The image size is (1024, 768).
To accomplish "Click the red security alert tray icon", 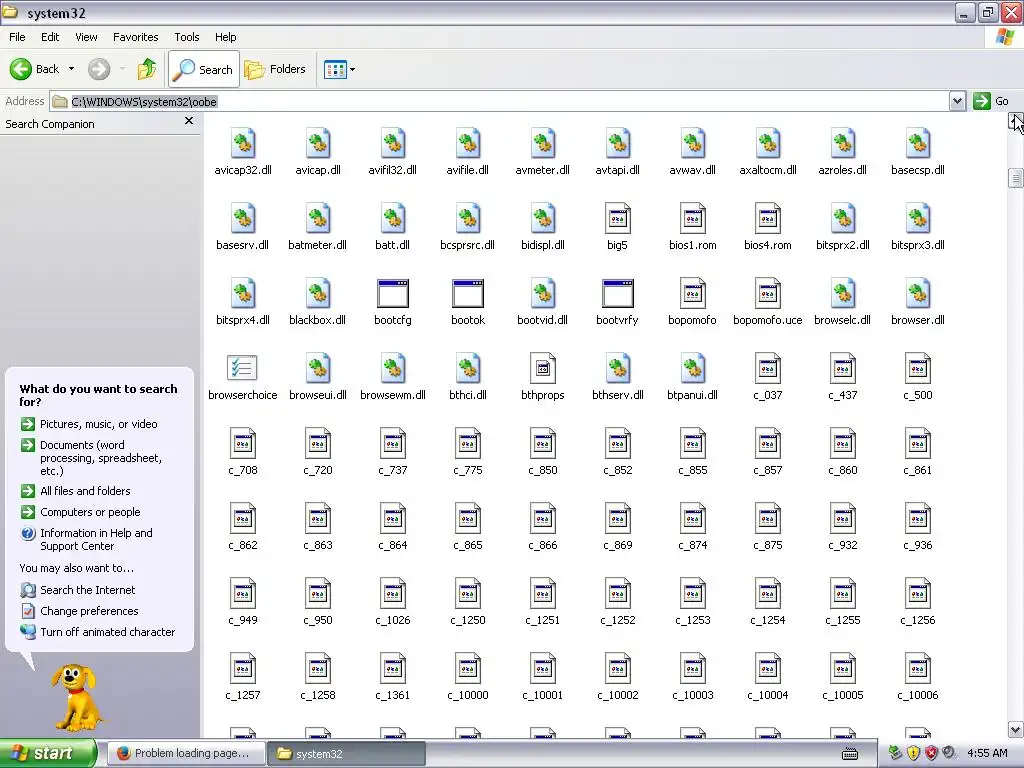I will (931, 753).
